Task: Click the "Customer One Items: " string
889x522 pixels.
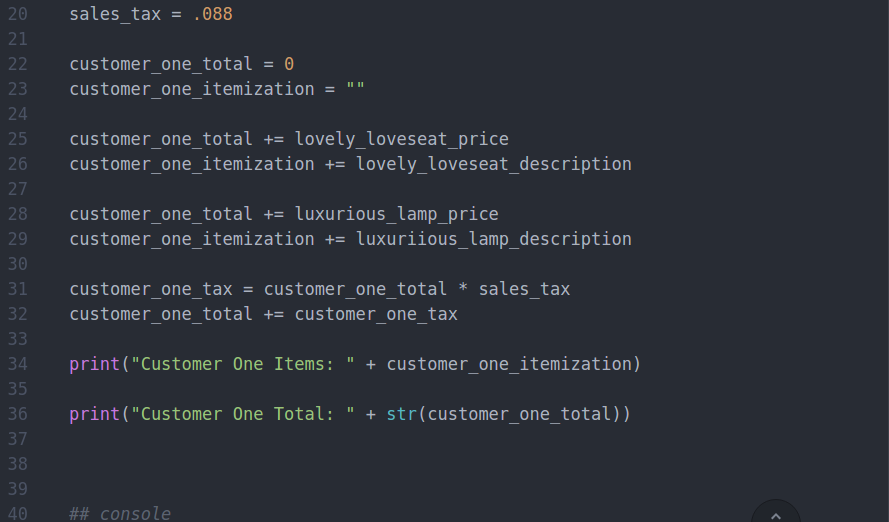Action: coord(243,364)
